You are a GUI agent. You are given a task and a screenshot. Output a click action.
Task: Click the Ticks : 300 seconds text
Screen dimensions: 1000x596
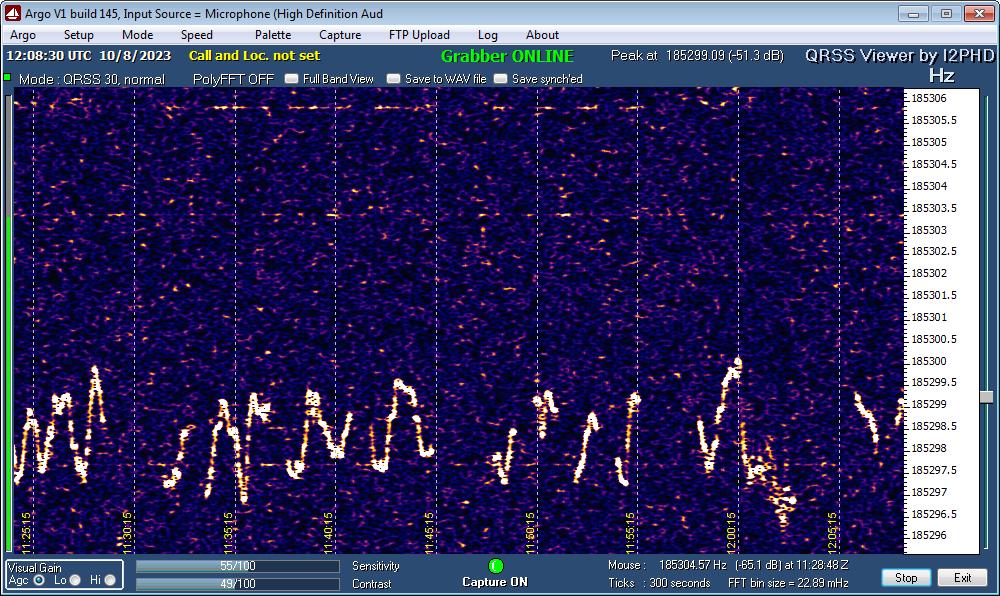659,583
